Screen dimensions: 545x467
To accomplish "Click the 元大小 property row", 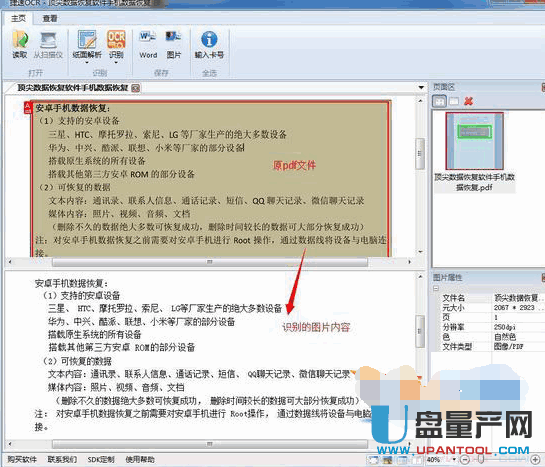I will click(x=493, y=308).
